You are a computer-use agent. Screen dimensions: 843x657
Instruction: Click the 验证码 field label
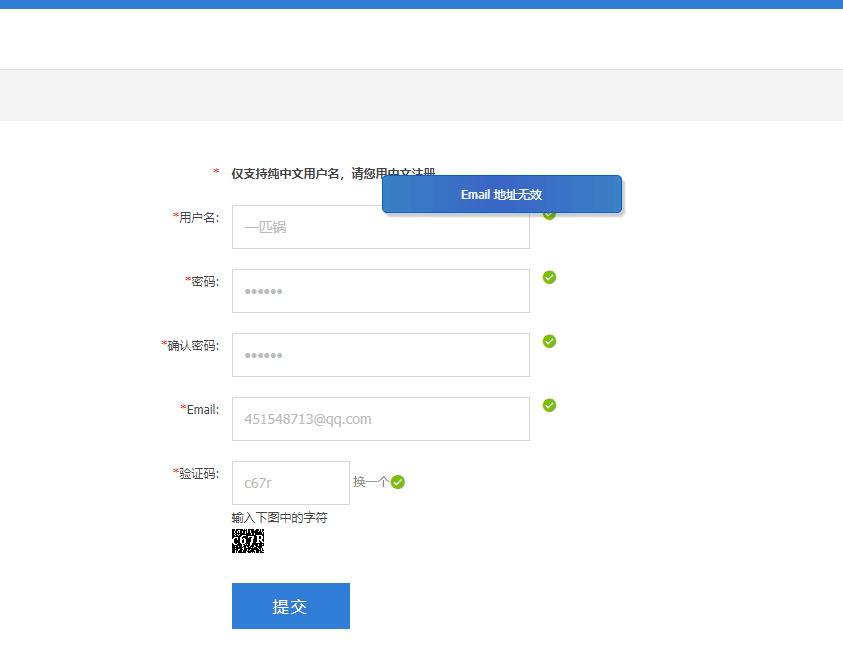coord(198,473)
